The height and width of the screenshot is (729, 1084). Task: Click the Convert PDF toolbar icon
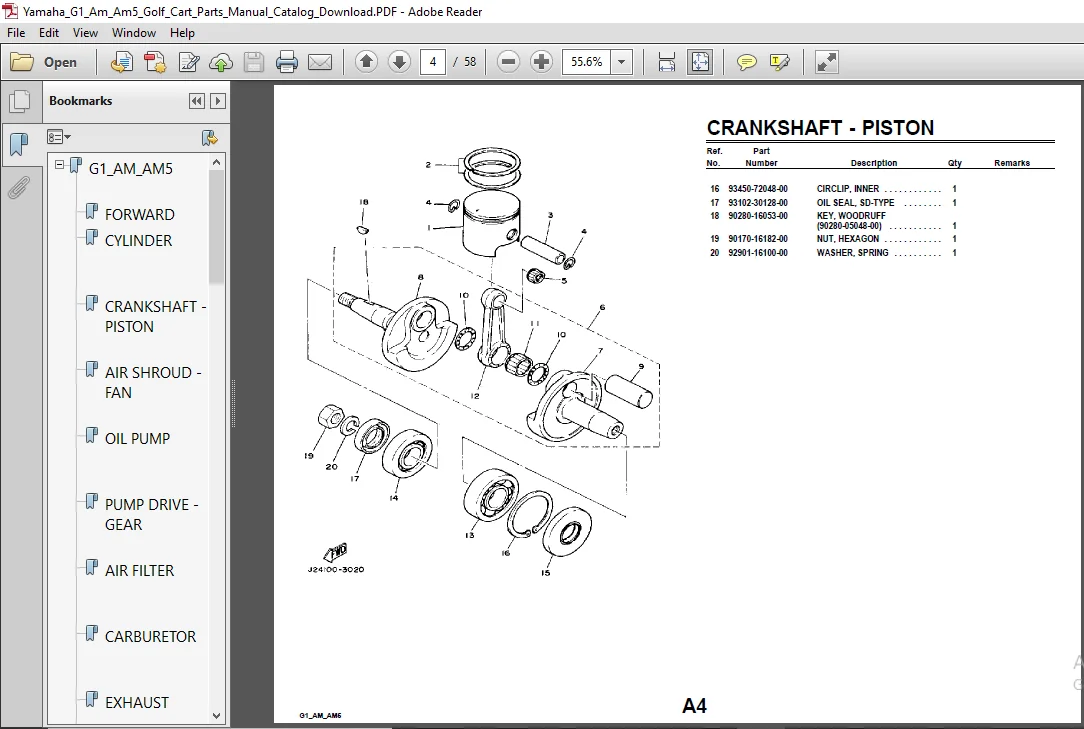(155, 62)
